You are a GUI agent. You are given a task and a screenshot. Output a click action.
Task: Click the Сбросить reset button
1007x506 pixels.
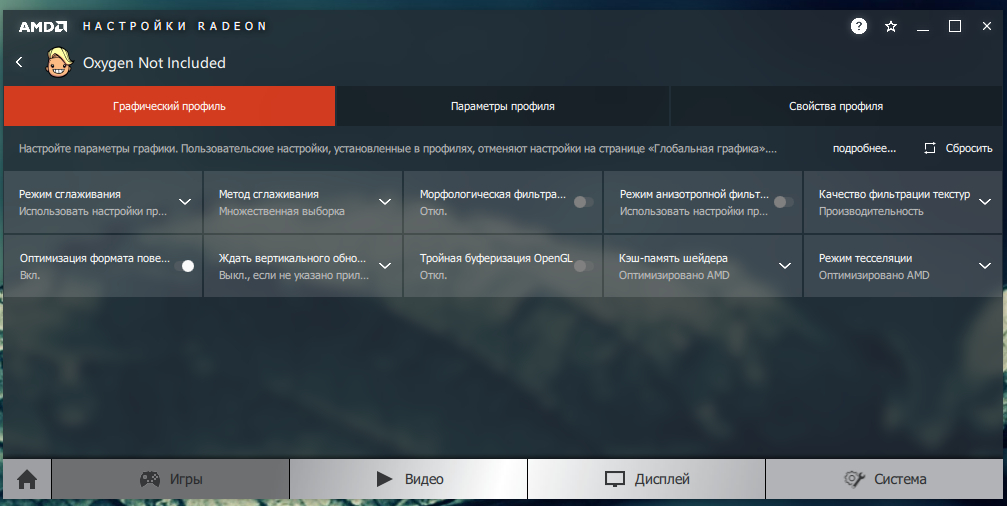(x=958, y=148)
